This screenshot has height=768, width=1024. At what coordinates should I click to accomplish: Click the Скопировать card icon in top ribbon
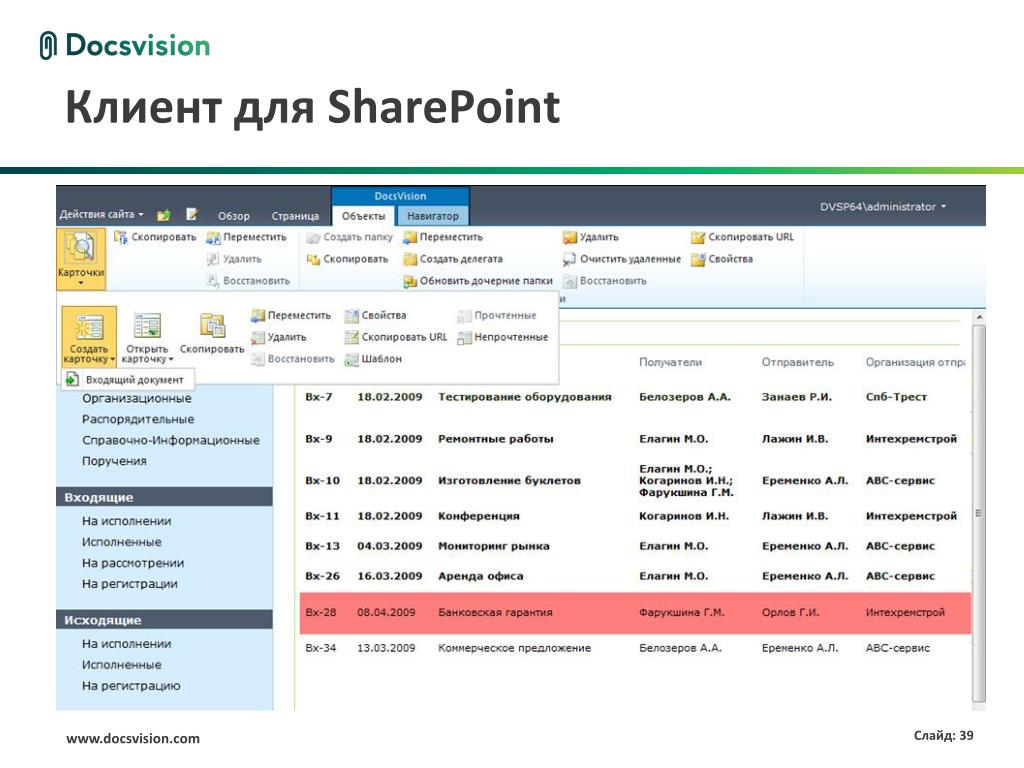coord(121,237)
